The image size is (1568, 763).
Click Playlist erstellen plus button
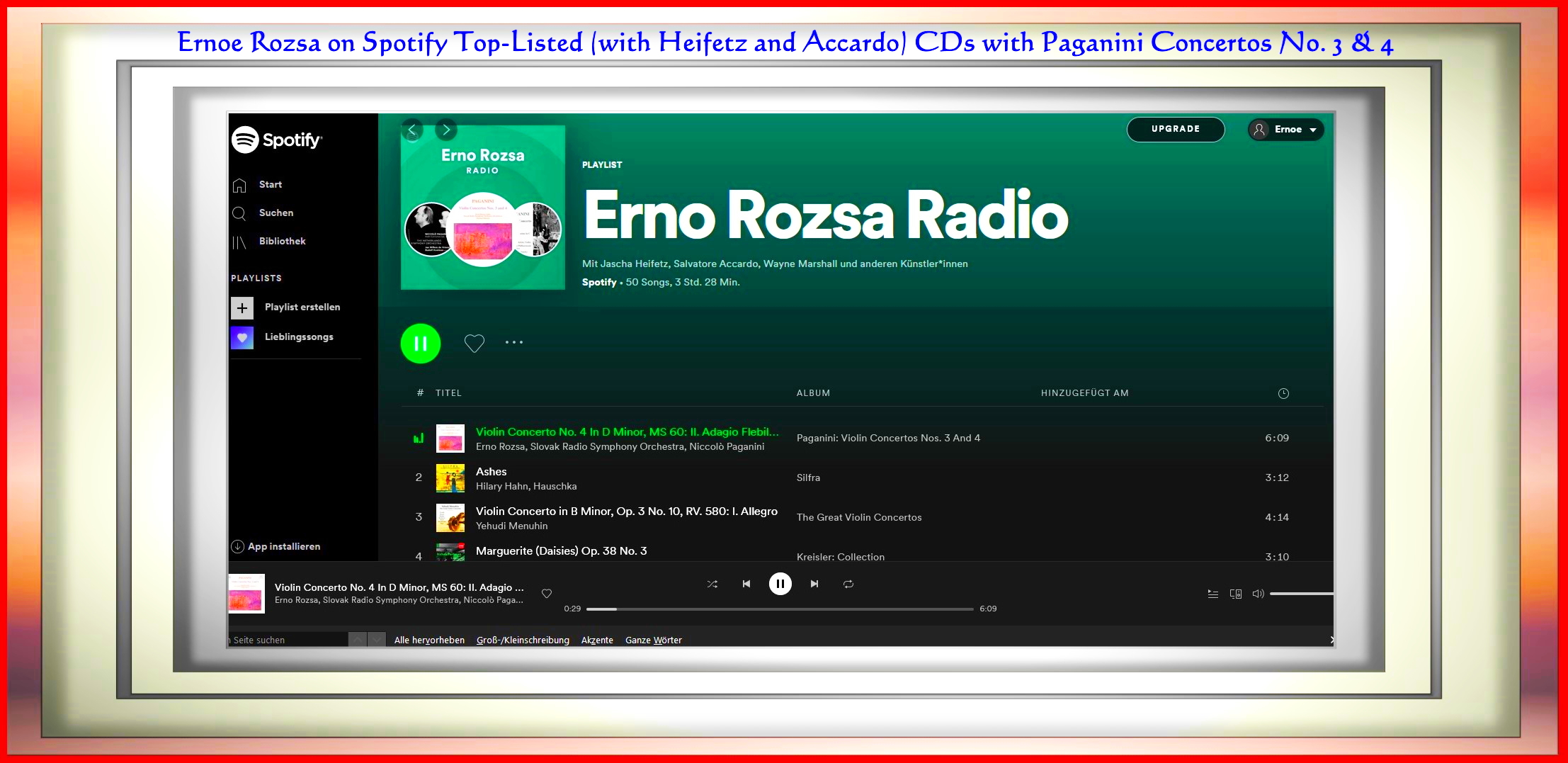tap(242, 307)
